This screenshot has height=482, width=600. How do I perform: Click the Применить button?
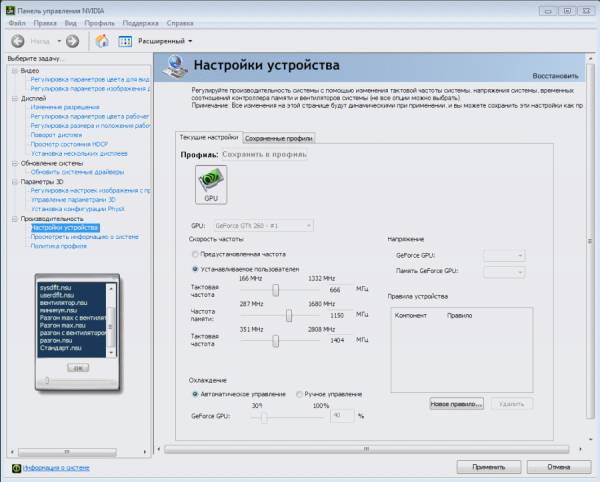click(489, 467)
